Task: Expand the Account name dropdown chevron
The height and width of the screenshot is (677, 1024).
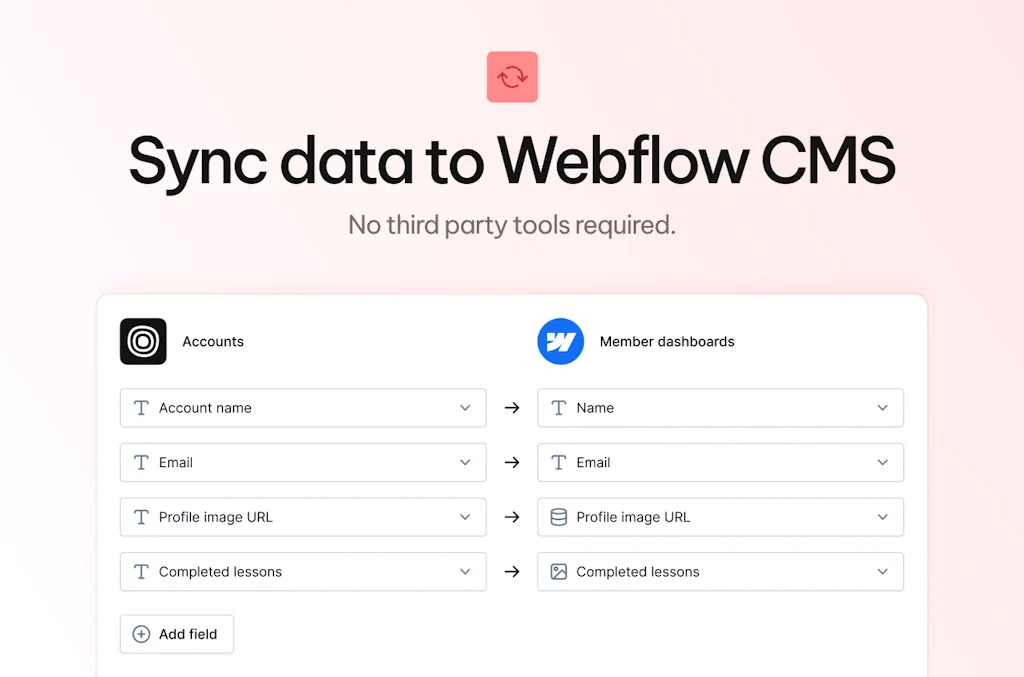Action: pos(465,408)
